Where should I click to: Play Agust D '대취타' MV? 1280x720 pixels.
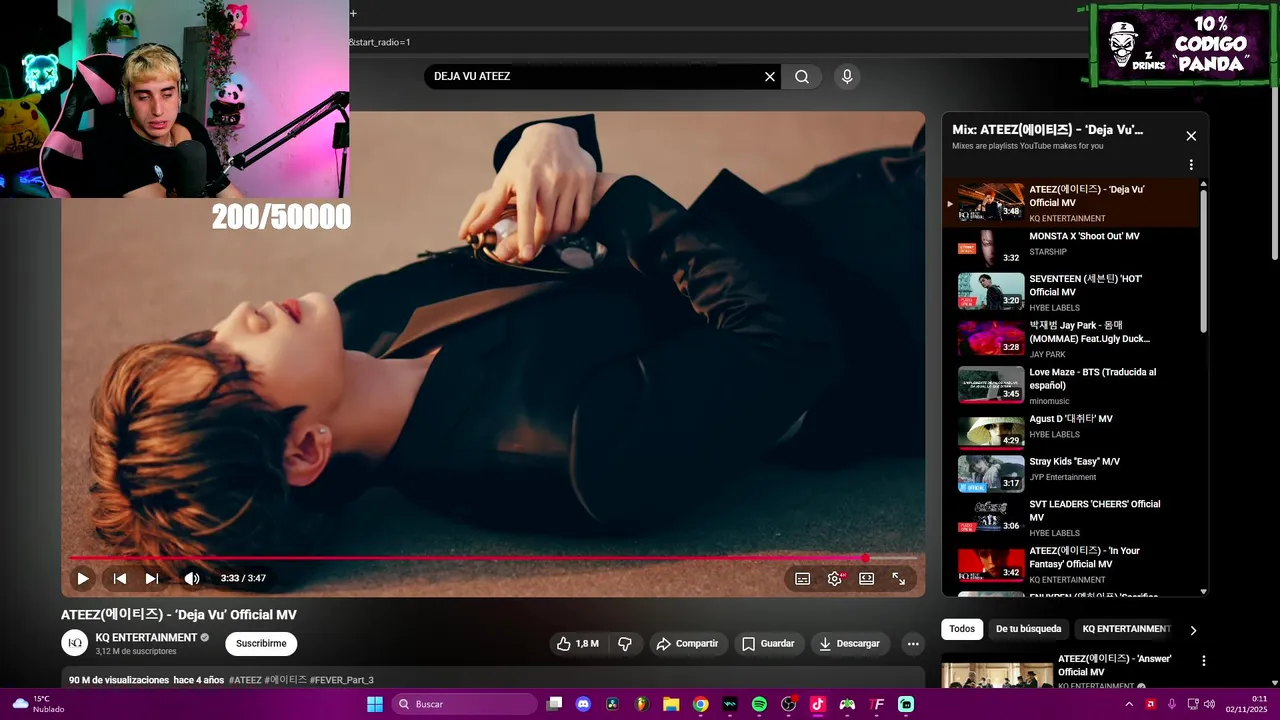point(1070,431)
